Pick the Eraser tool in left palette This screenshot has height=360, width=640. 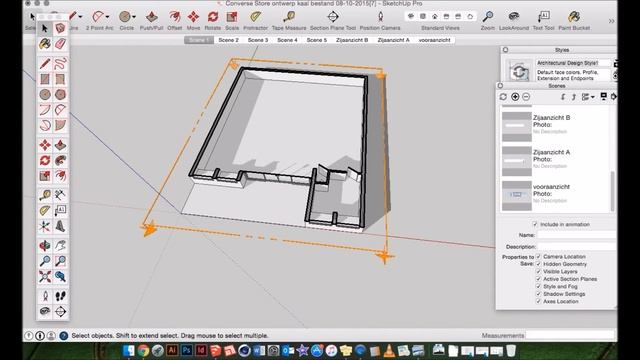[x=60, y=43]
